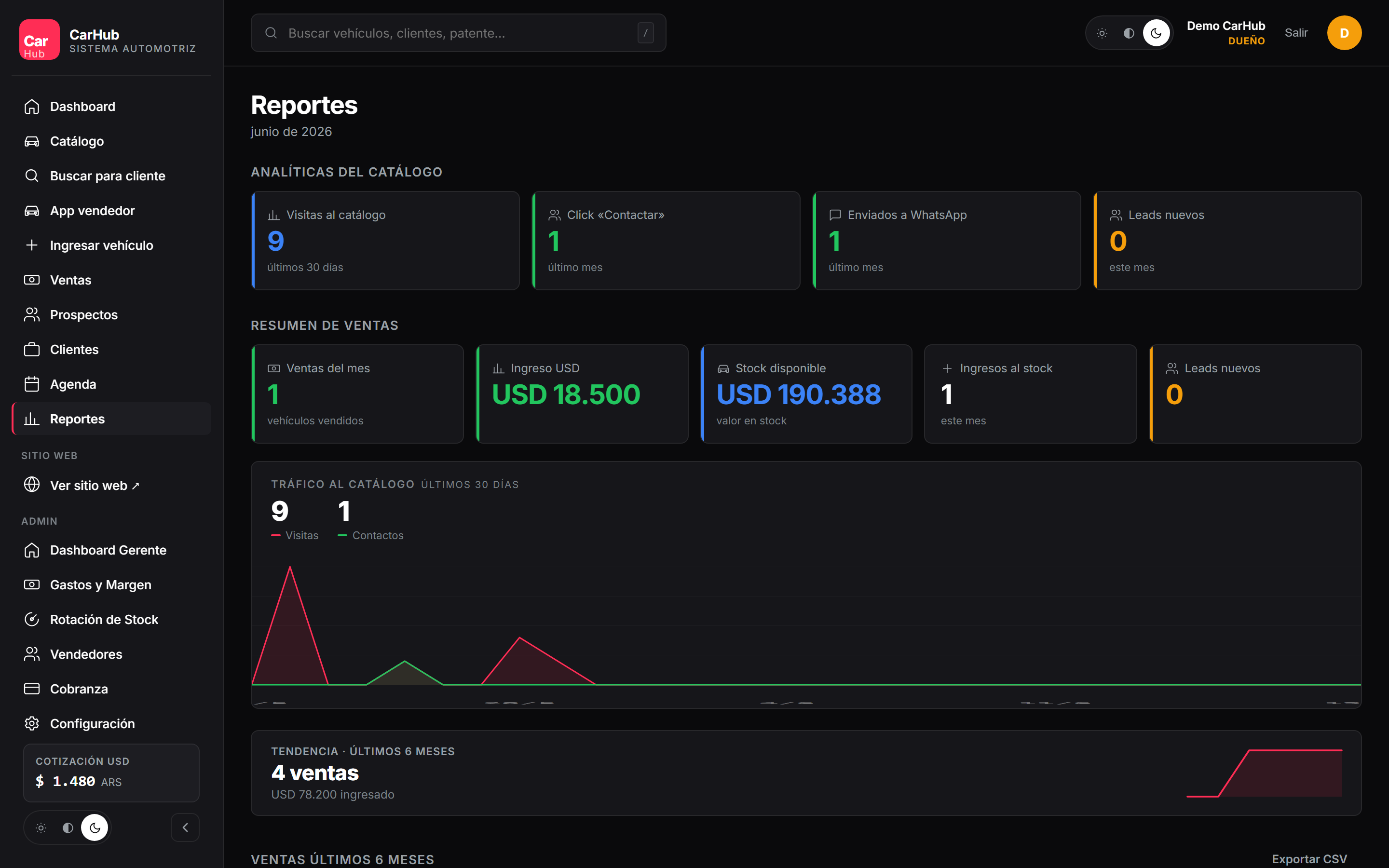
Task: Navigate to Agenda
Action: point(111,384)
